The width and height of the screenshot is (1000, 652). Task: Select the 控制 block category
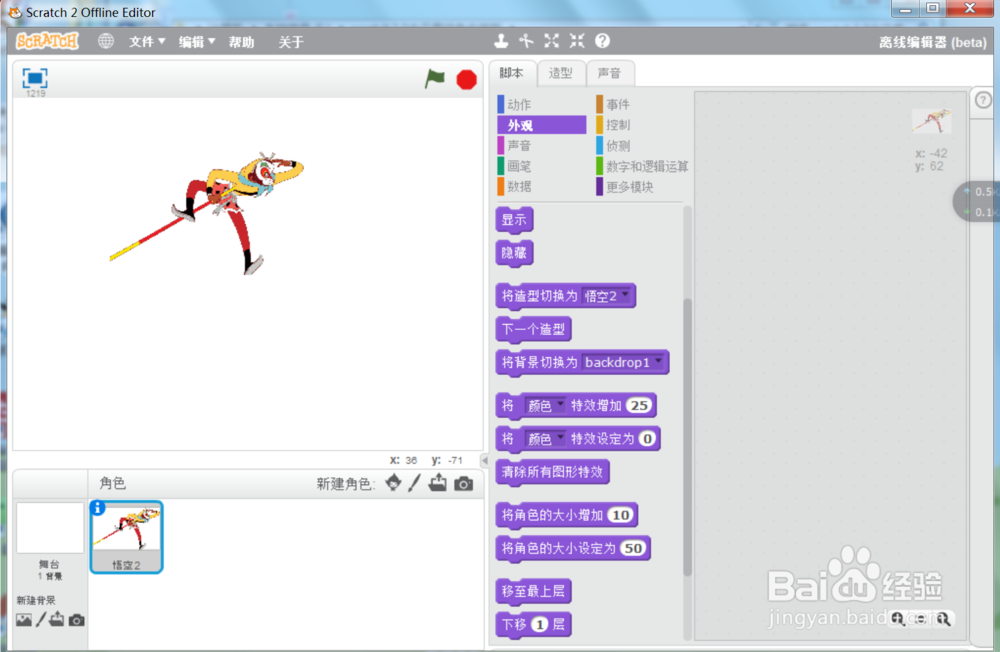click(642, 124)
